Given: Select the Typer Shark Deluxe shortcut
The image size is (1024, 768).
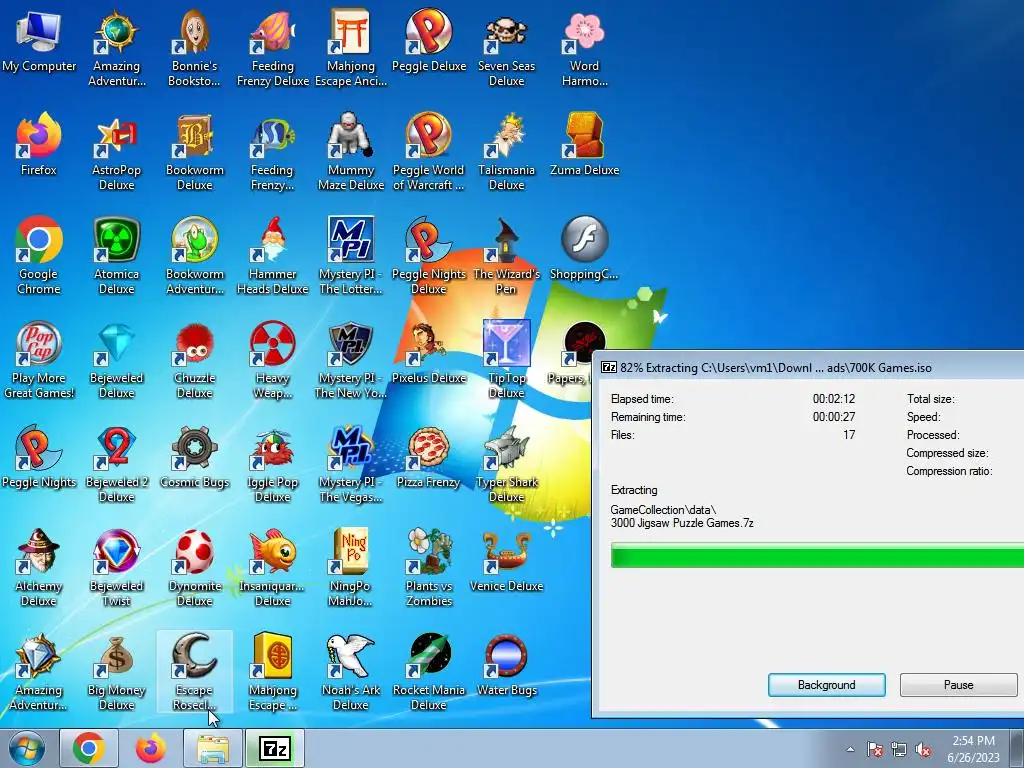Looking at the screenshot, I should pos(506,464).
